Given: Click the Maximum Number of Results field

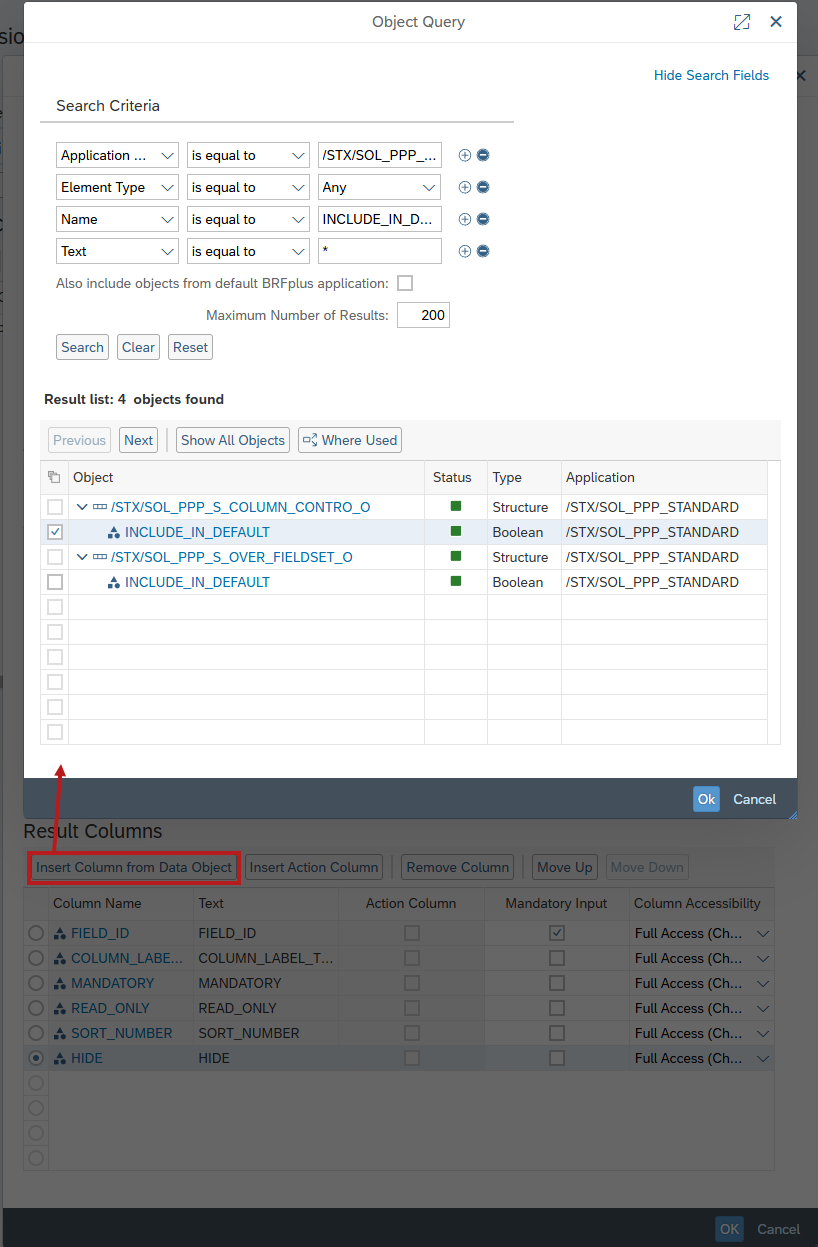Looking at the screenshot, I should coord(422,315).
